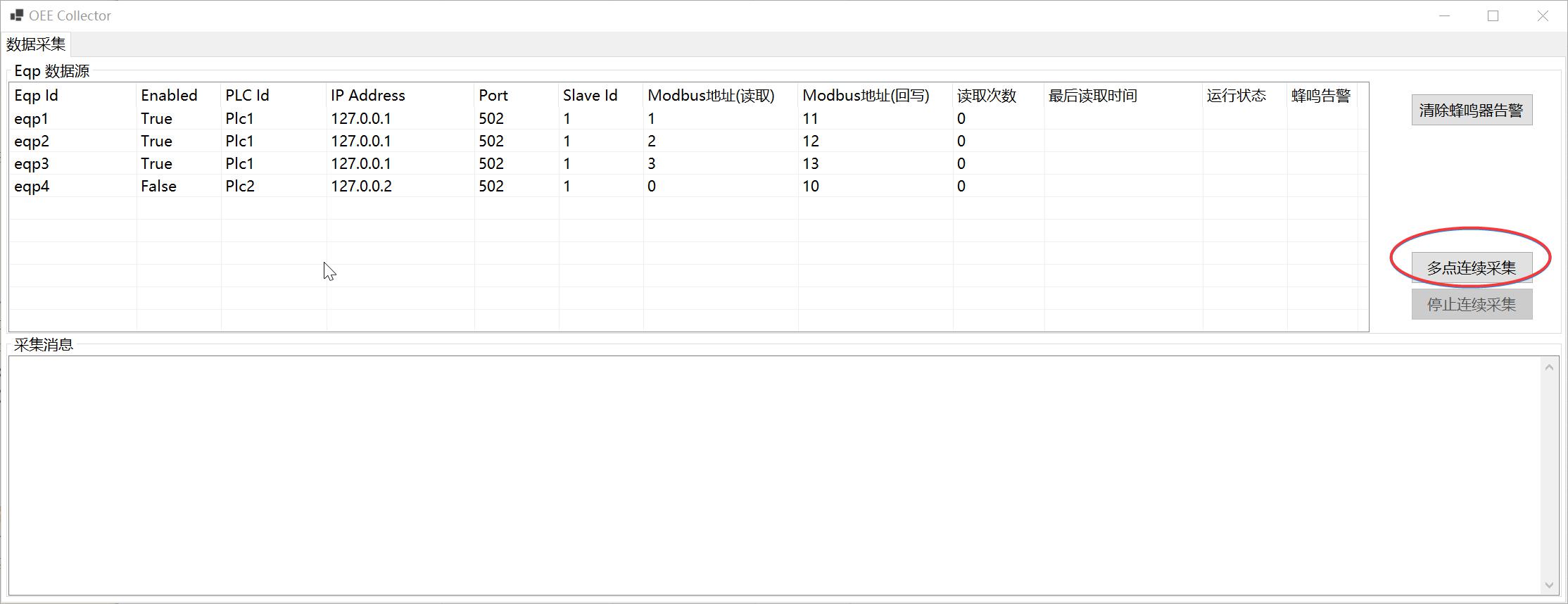
Task: Click the 127.0.0.2 IP address cell
Action: (362, 187)
